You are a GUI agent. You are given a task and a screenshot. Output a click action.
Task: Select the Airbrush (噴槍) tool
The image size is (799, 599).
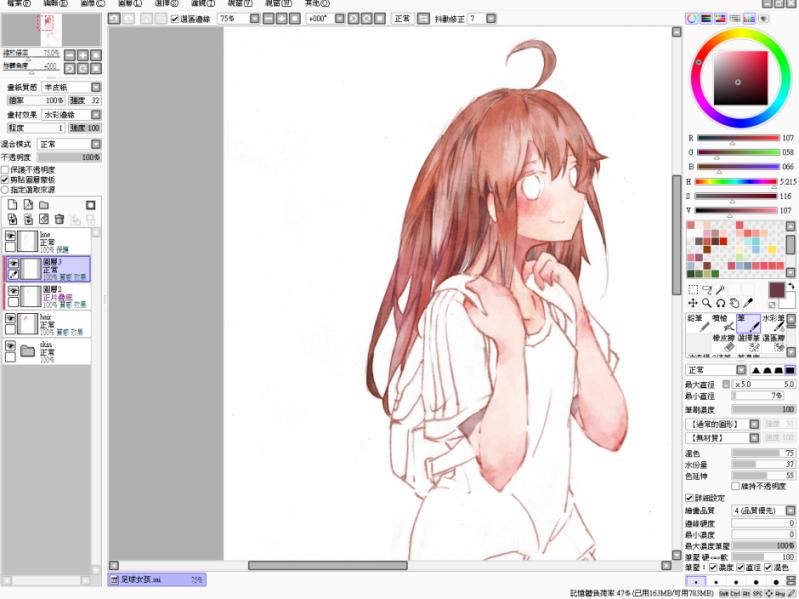click(723, 323)
